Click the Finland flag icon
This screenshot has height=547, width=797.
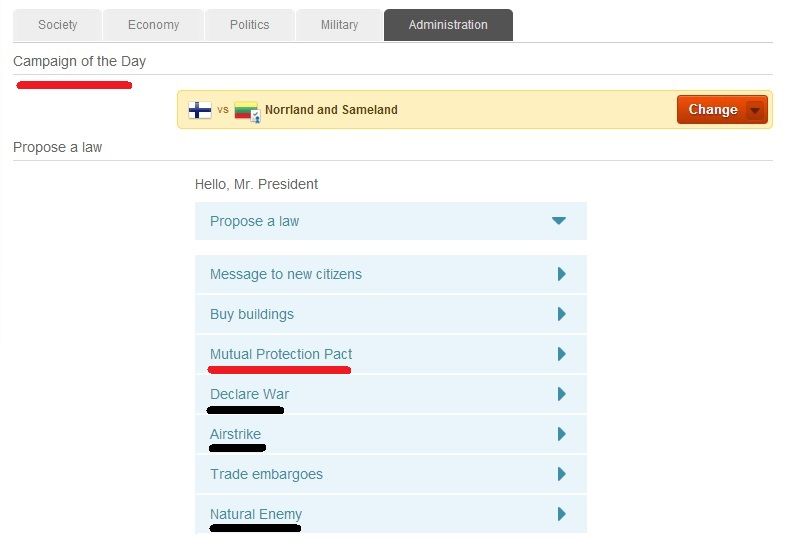200,110
